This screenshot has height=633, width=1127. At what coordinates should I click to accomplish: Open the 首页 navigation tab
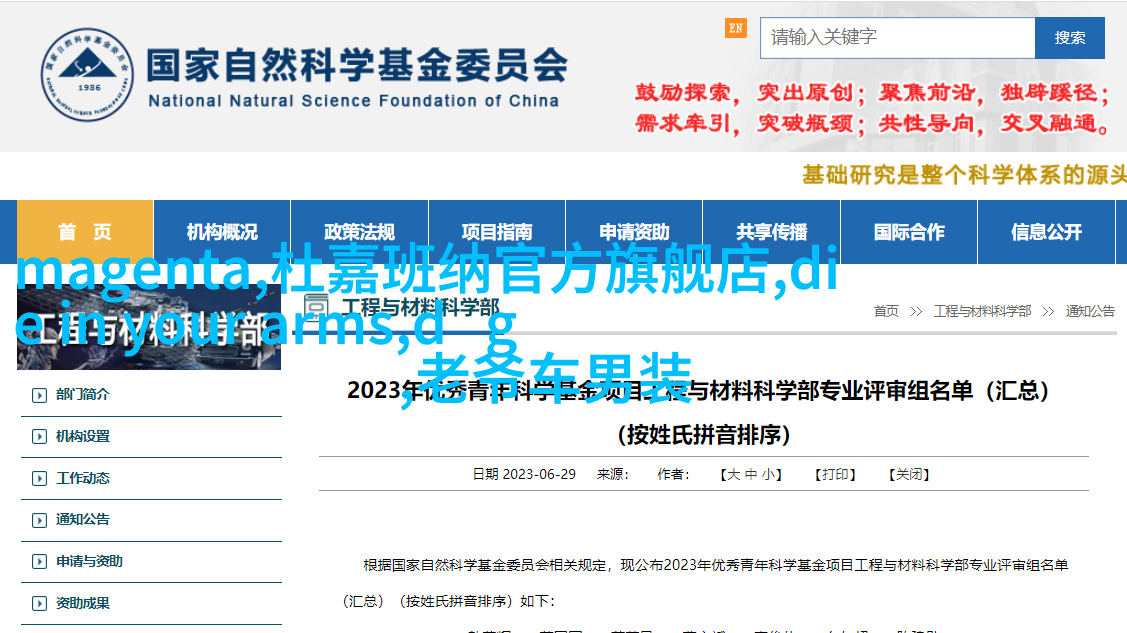[85, 231]
